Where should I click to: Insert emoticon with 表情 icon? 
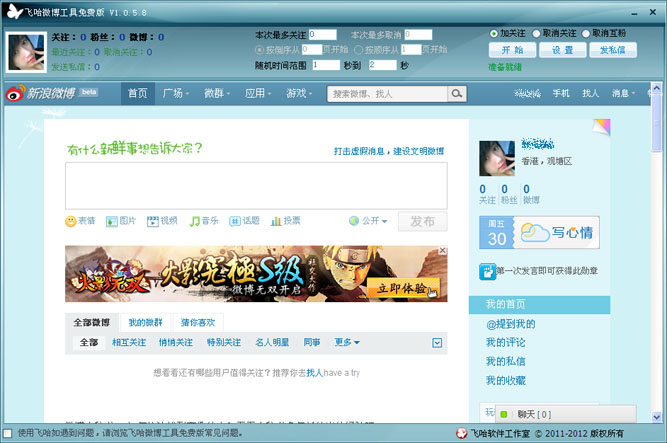click(x=70, y=221)
